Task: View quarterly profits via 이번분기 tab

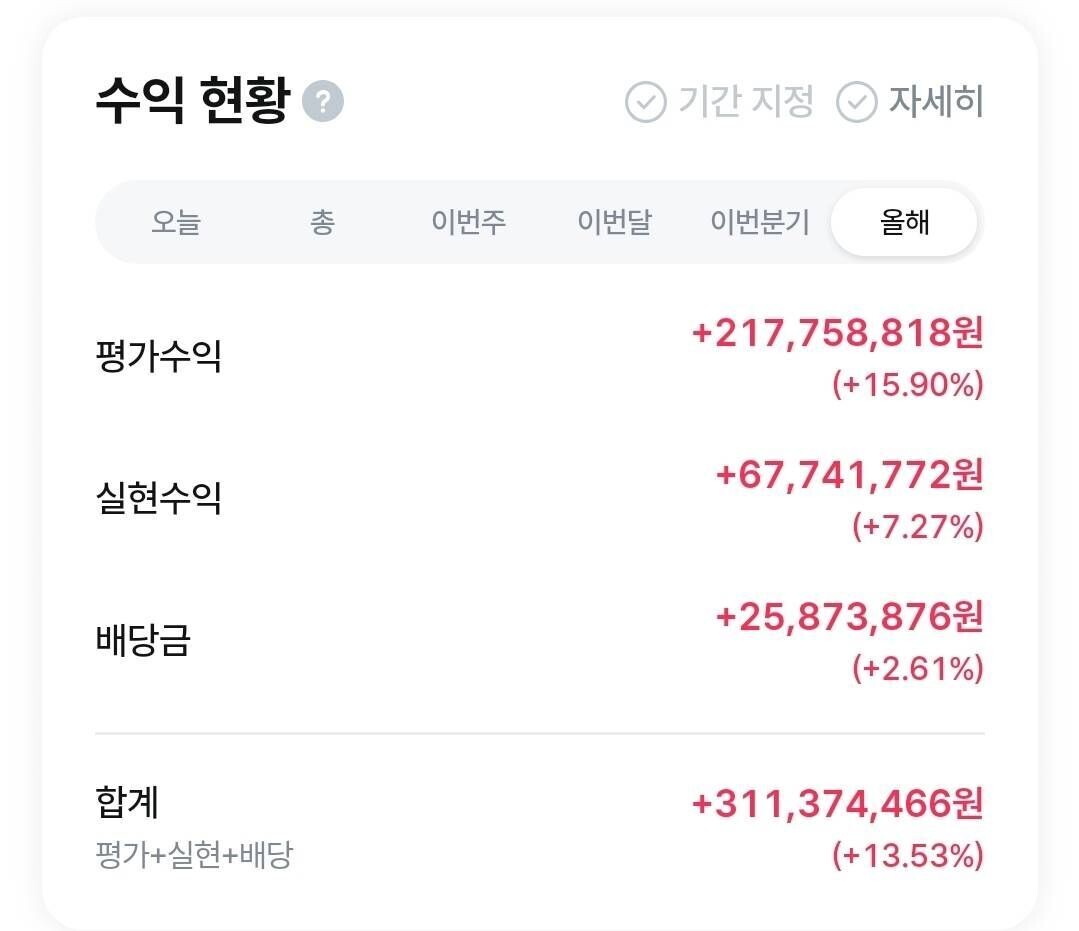Action: click(761, 223)
